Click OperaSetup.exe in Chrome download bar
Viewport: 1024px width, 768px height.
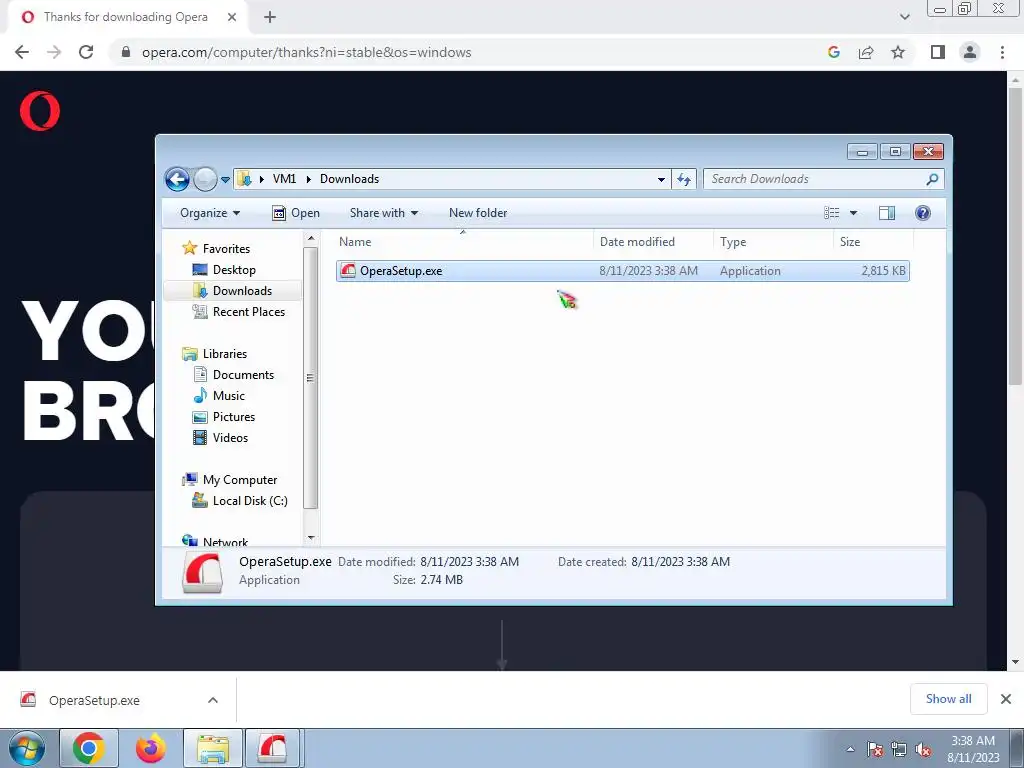point(94,700)
